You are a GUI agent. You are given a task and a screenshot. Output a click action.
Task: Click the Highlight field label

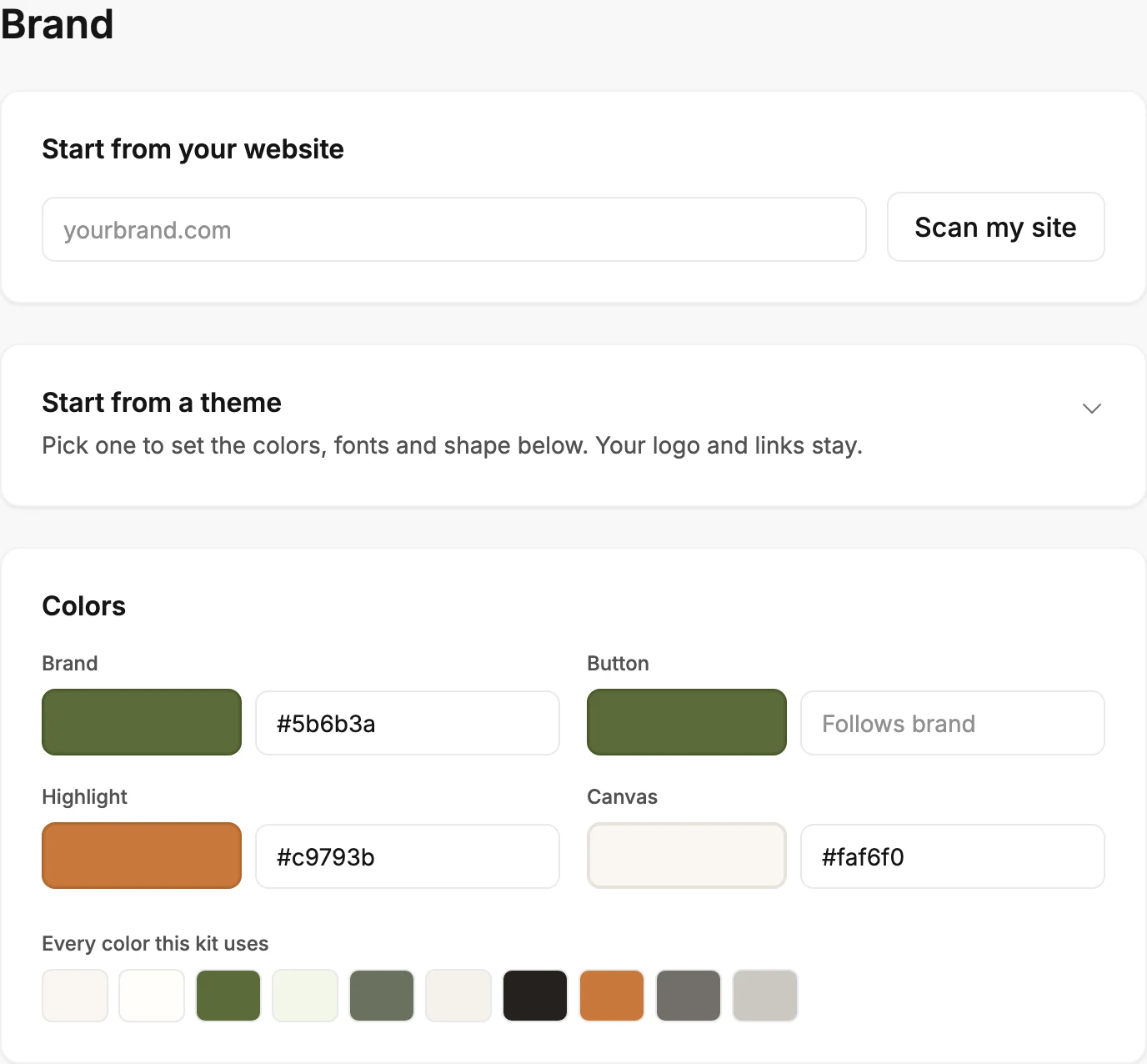84,797
